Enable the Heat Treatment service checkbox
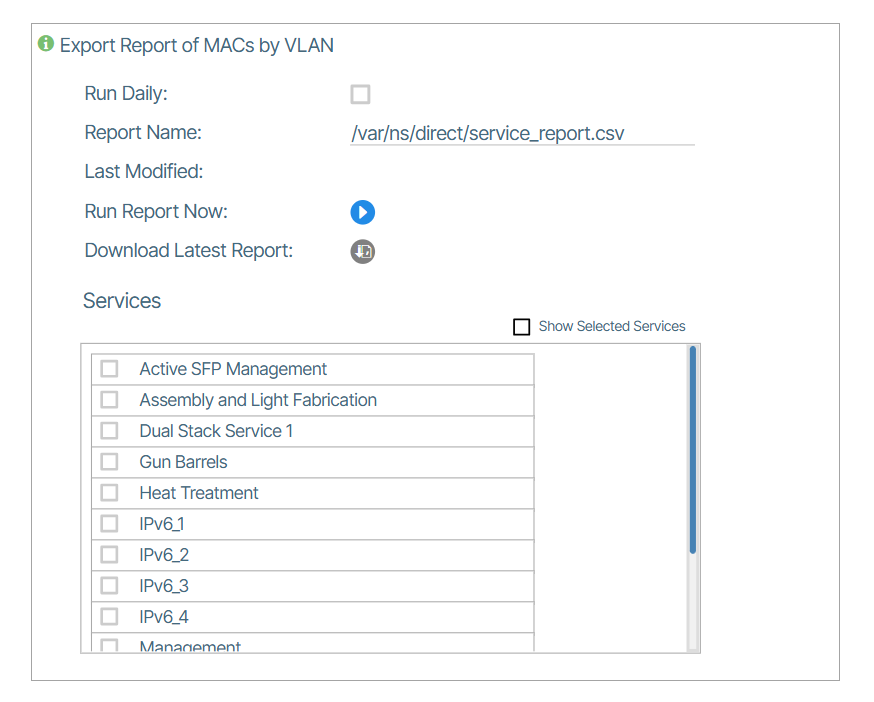 pos(109,493)
